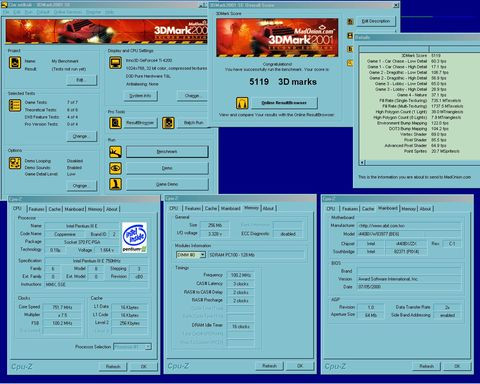Click the Core Speed value field
The image size is (480, 384).
[62, 307]
